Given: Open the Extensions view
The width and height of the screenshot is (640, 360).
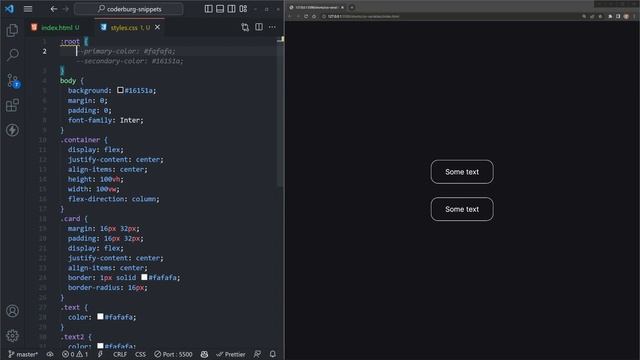Looking at the screenshot, I should point(12,105).
